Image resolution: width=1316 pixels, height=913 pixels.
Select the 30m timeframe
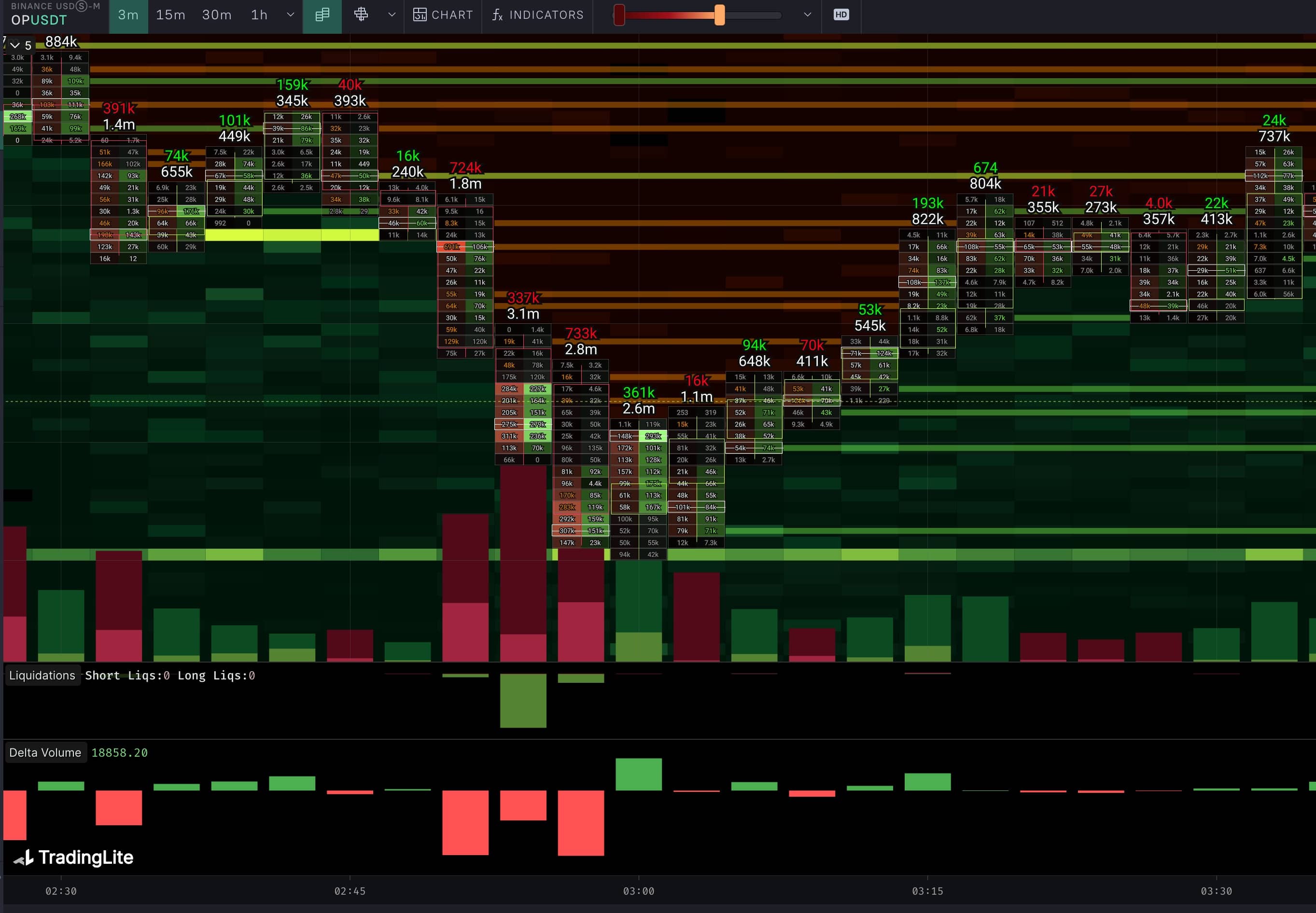pyautogui.click(x=216, y=15)
